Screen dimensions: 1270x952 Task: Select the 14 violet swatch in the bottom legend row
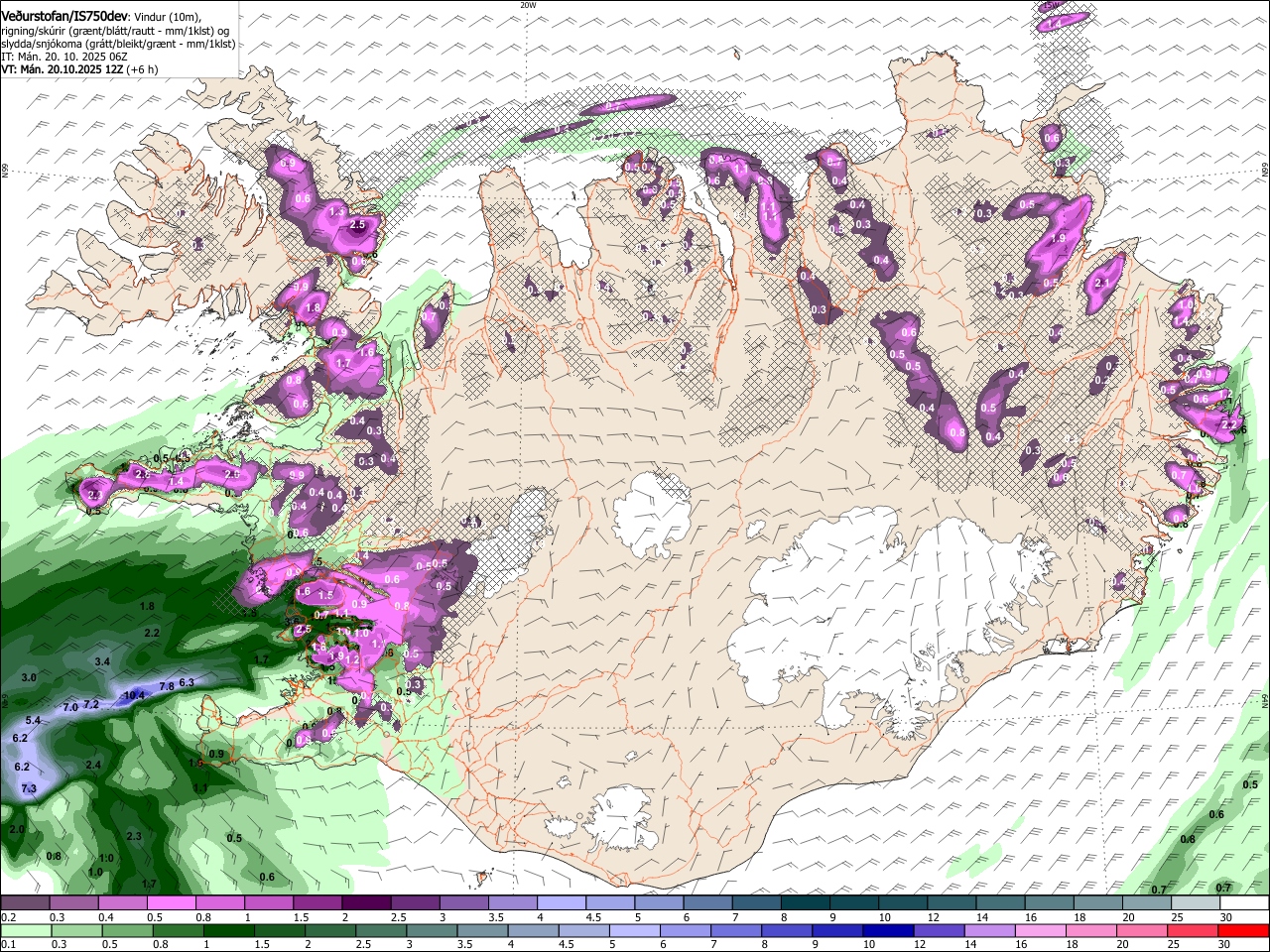(x=990, y=931)
